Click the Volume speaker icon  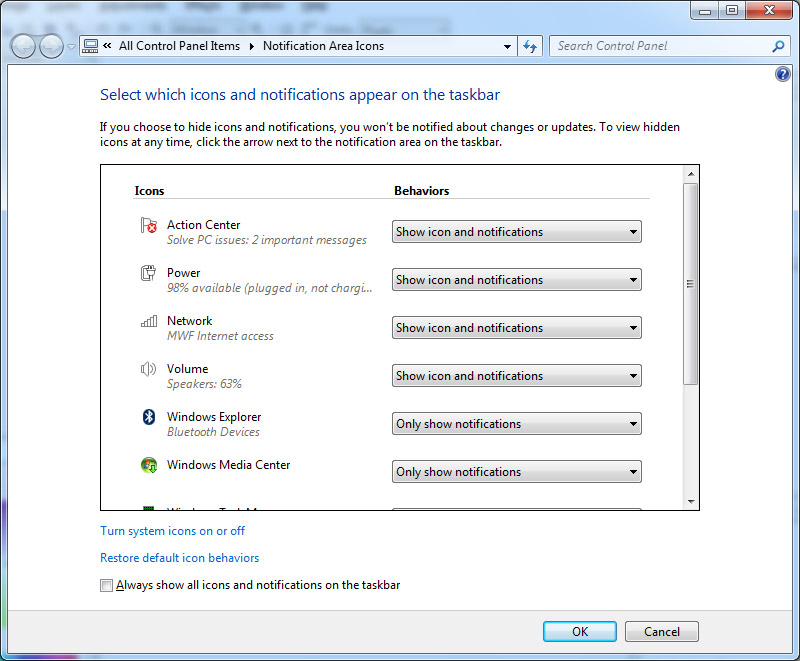click(x=148, y=369)
